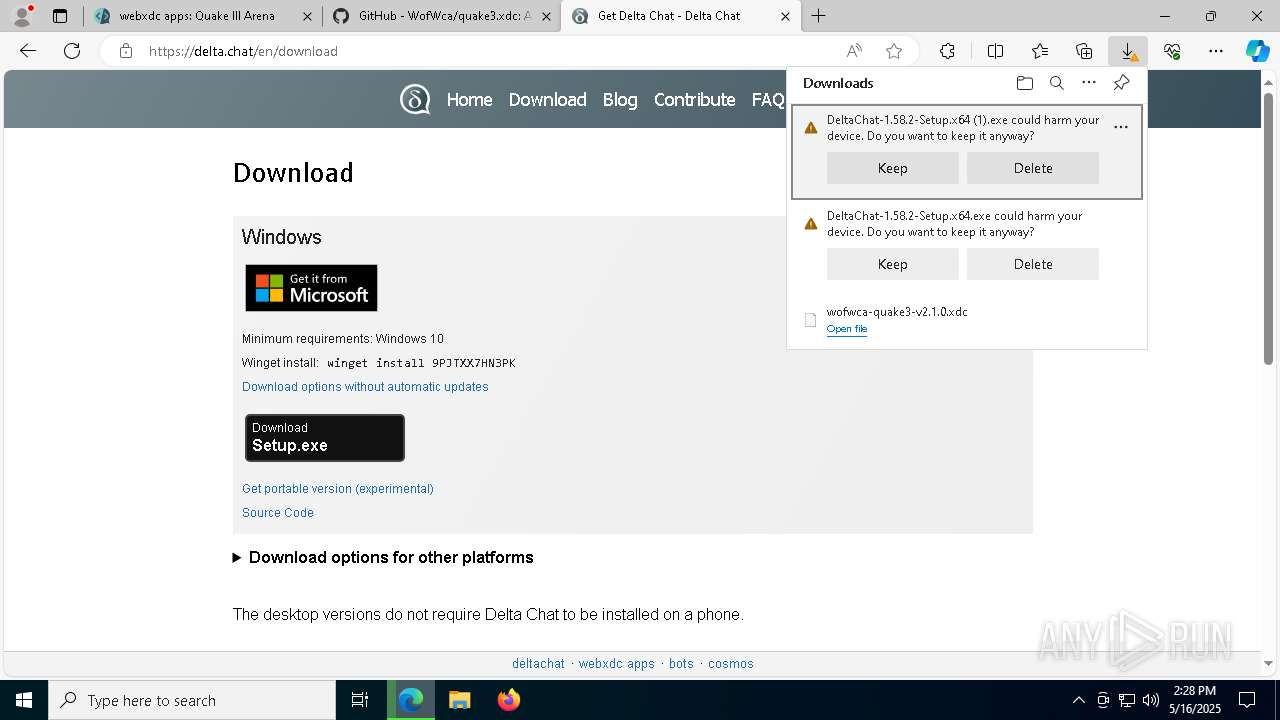Switch to GitHub WofWca/quake3.xdc tab
The width and height of the screenshot is (1280, 720).
click(x=442, y=16)
